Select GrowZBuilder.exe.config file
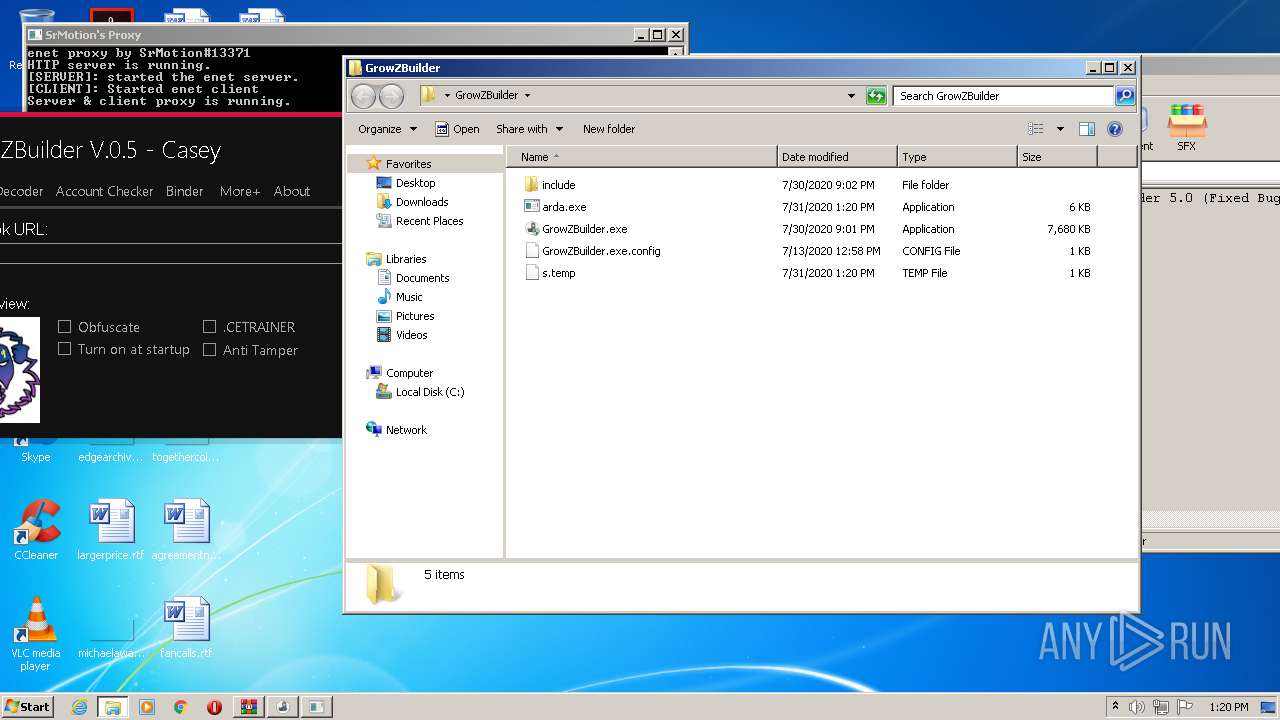 592,251
